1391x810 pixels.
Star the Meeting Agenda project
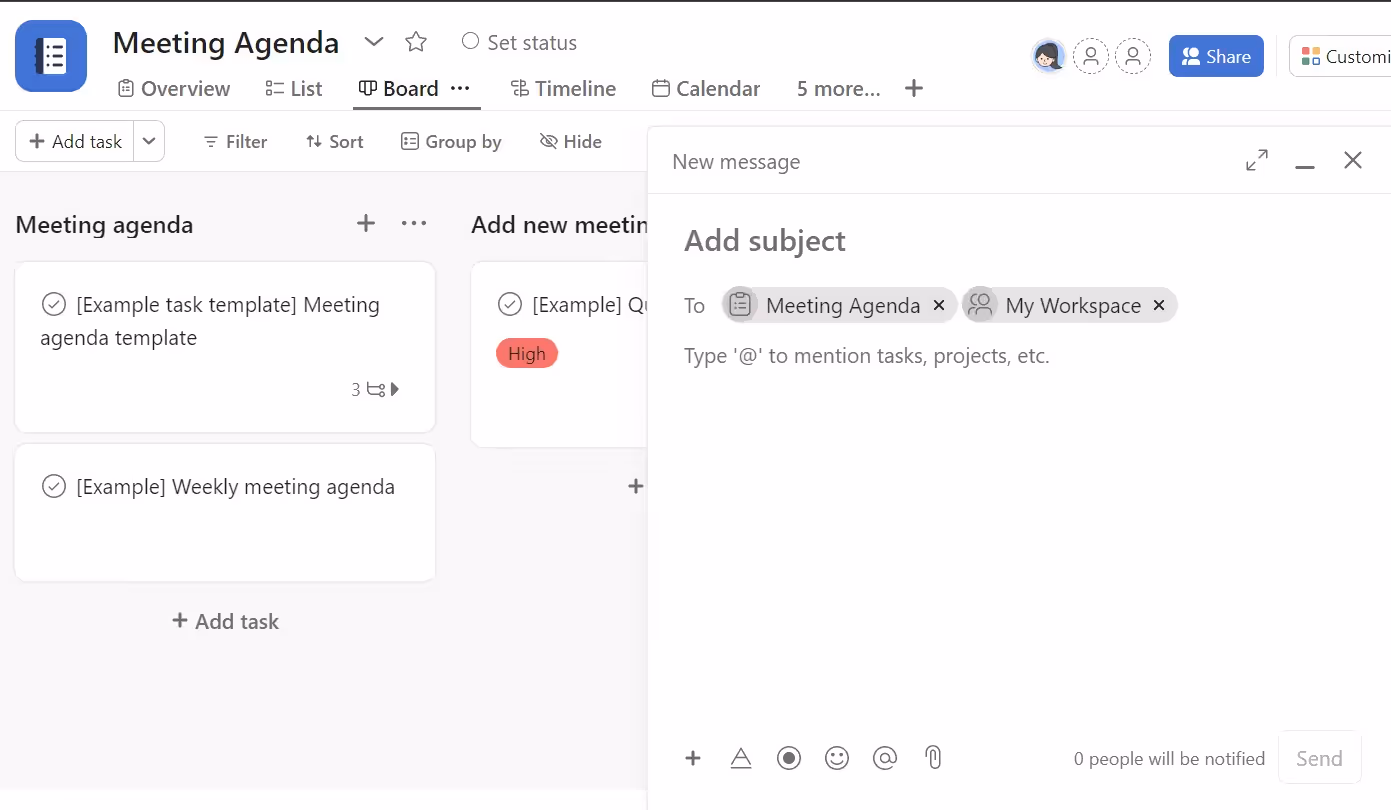pos(415,42)
